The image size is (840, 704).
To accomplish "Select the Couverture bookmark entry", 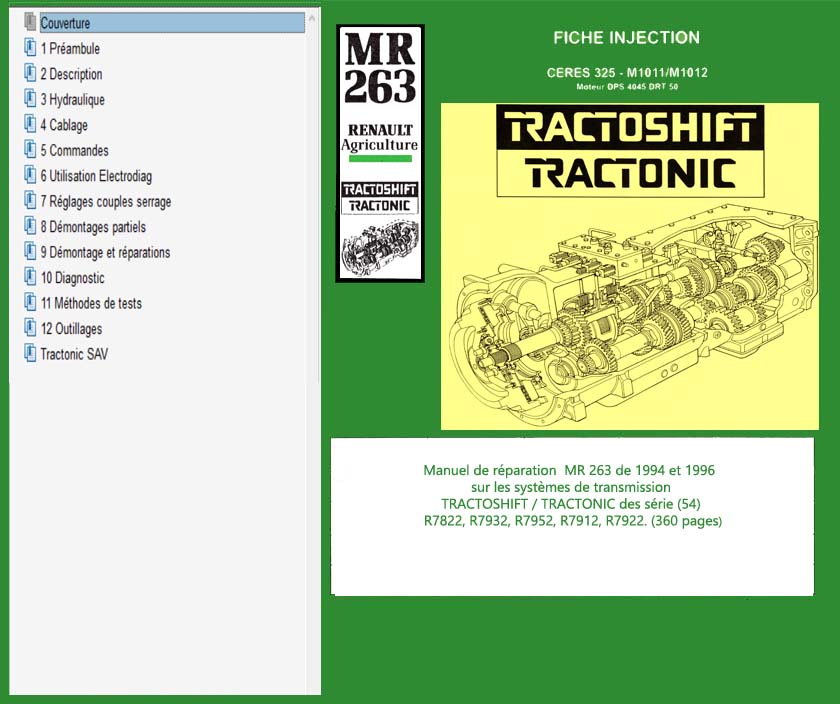I will [x=172, y=23].
